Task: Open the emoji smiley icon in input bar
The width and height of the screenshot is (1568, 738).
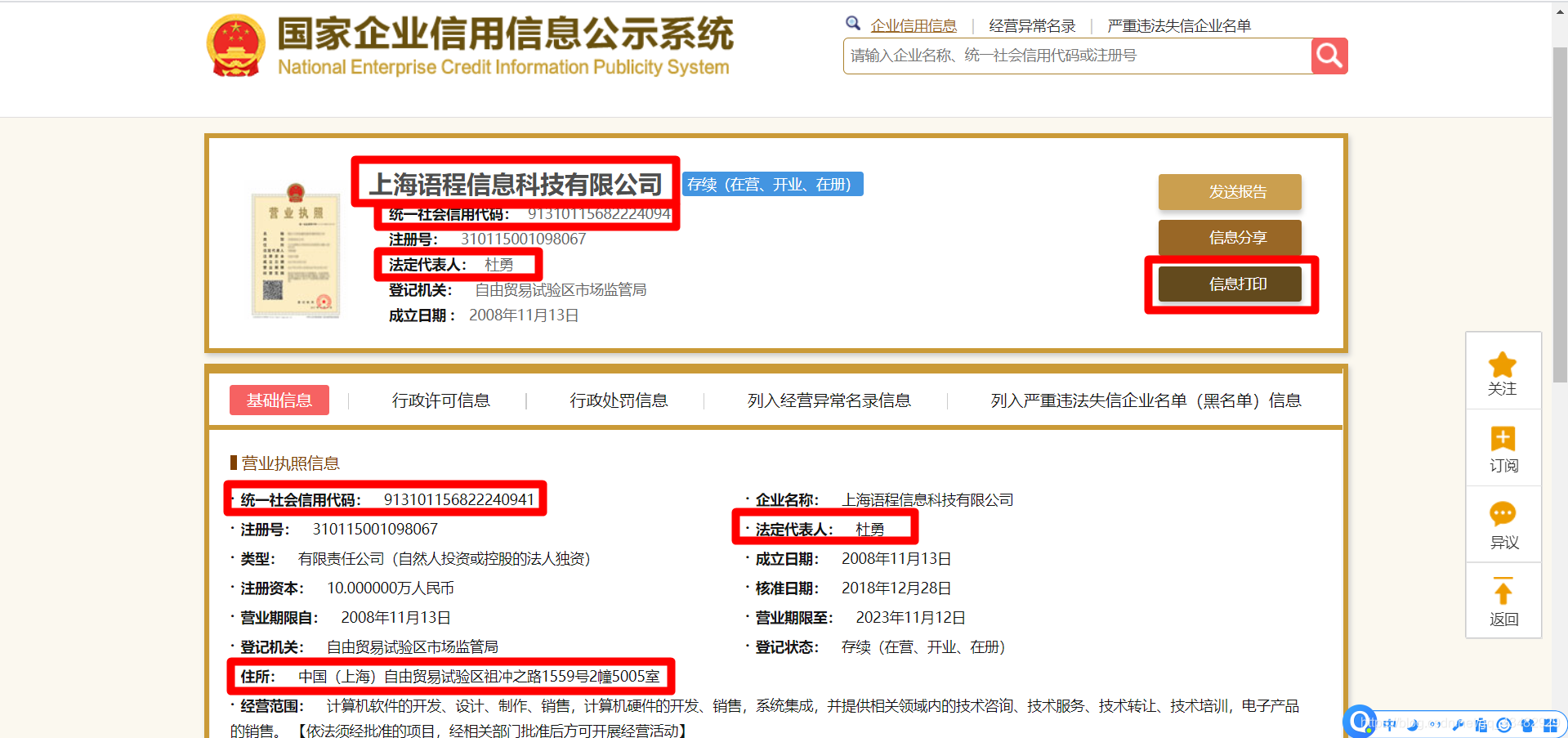Action: 1503,725
